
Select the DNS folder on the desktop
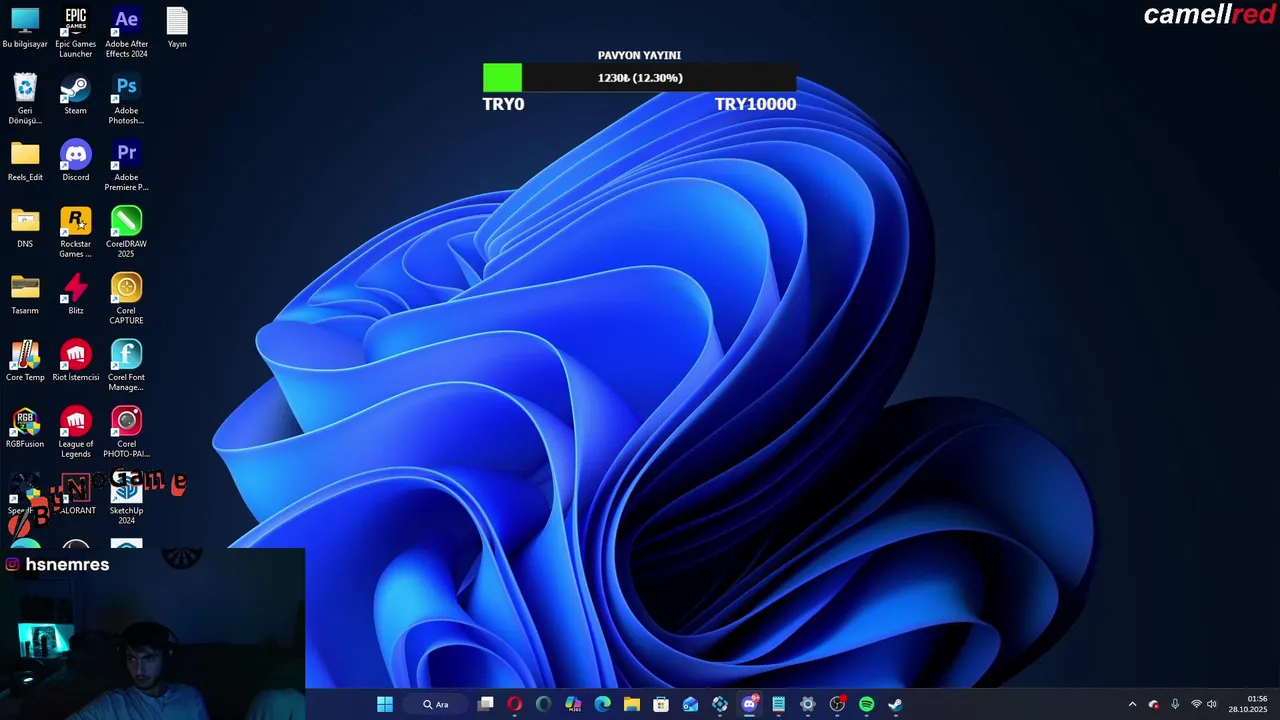(25, 228)
